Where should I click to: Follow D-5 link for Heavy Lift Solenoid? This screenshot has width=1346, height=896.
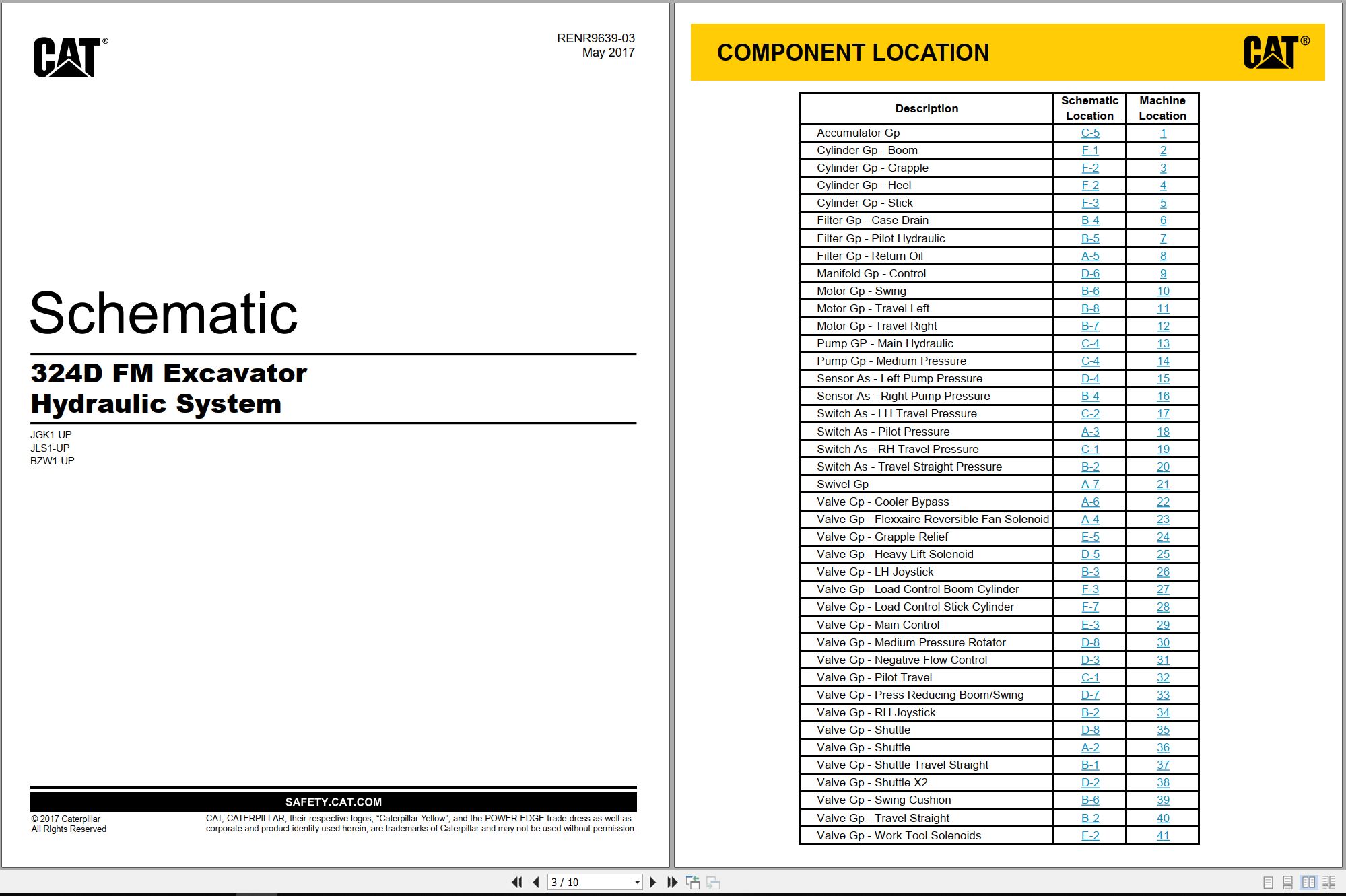click(1090, 554)
